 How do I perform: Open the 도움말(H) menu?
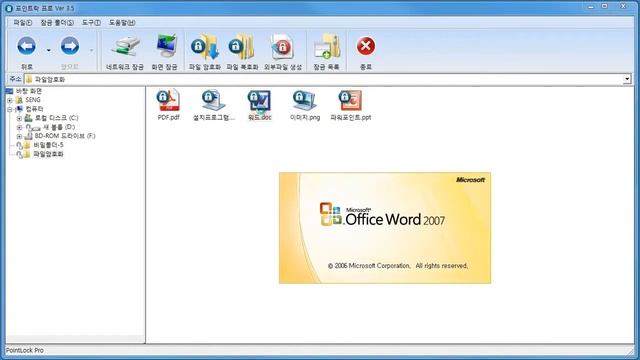click(x=122, y=22)
